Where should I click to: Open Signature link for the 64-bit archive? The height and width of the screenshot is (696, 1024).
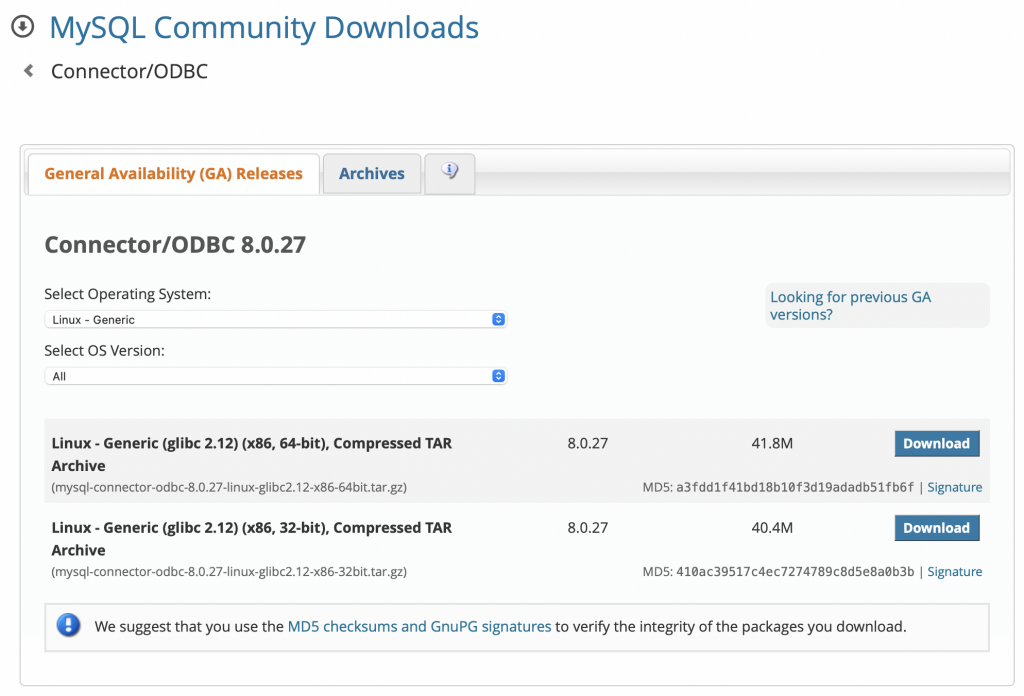(x=955, y=487)
